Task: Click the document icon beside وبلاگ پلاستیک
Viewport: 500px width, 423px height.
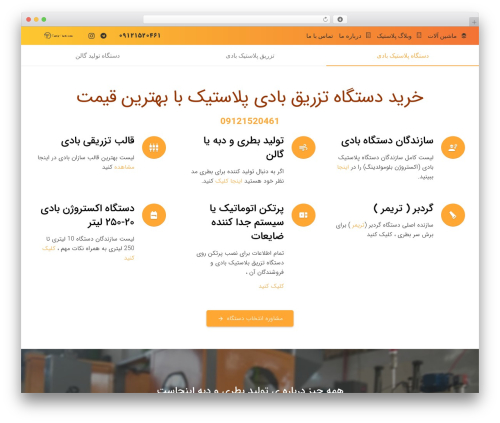Action: (419, 35)
